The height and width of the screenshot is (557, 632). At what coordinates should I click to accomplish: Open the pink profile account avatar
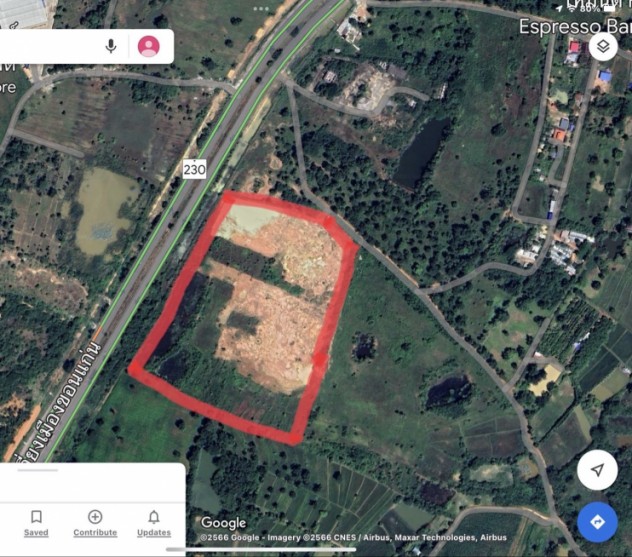pyautogui.click(x=149, y=46)
